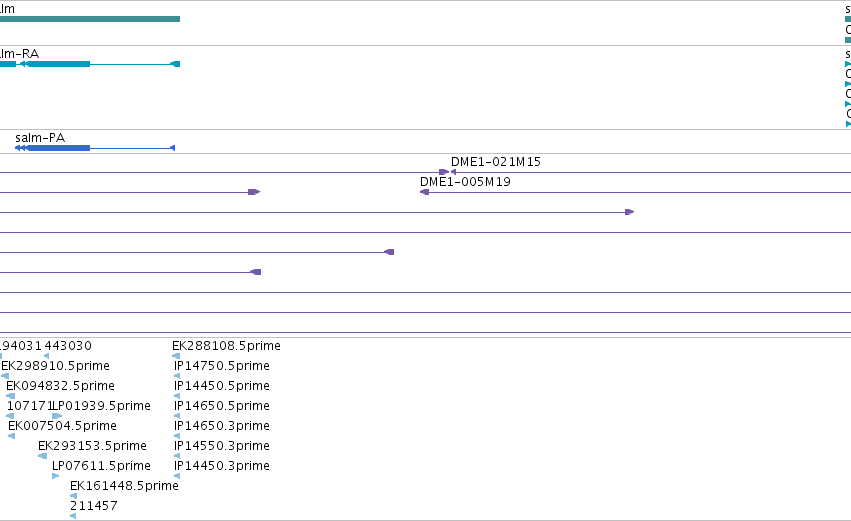Select the 443030 EST label

click(68, 346)
